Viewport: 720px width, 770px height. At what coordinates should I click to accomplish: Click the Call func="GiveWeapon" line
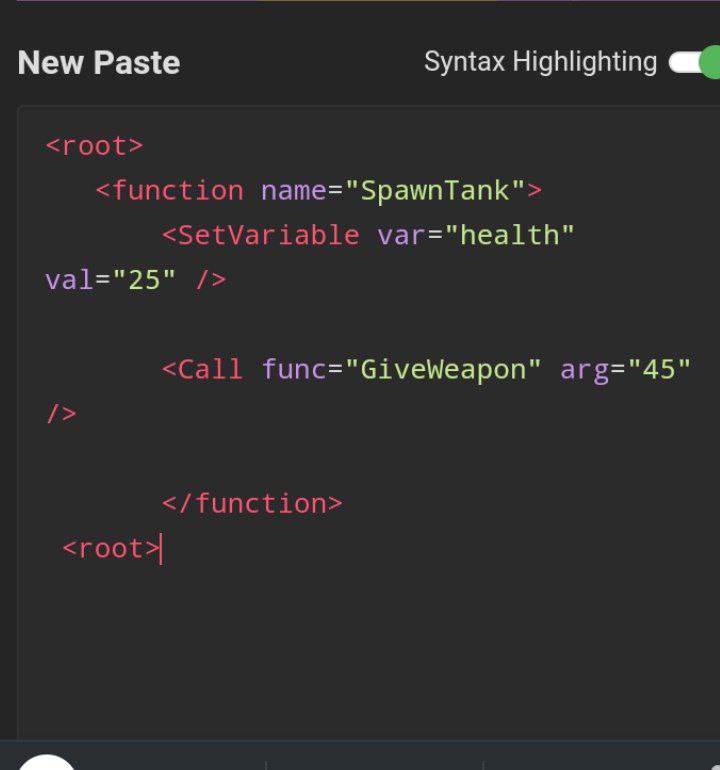coord(426,370)
